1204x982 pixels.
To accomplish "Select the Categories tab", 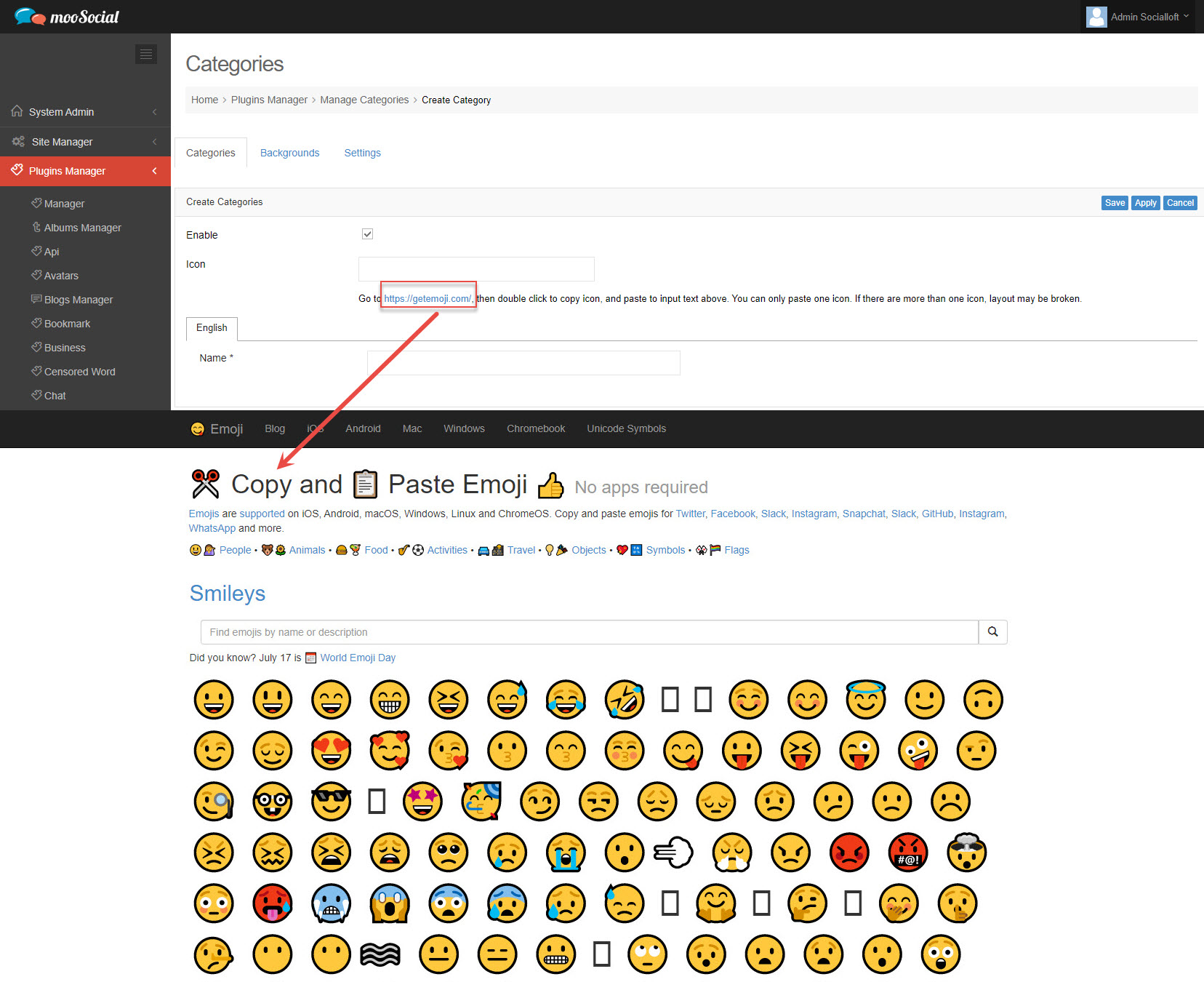I will pyautogui.click(x=211, y=153).
